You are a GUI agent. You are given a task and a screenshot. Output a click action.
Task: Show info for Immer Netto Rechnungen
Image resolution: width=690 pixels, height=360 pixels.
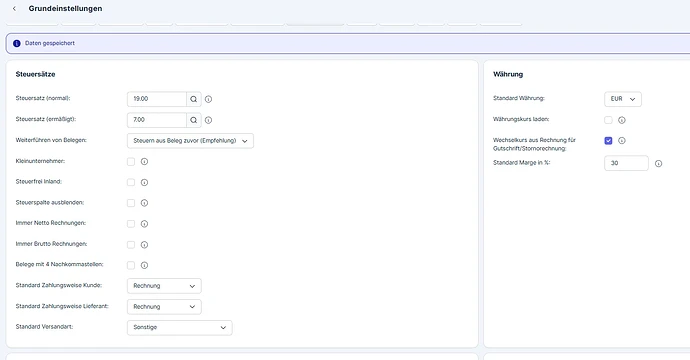[144, 224]
